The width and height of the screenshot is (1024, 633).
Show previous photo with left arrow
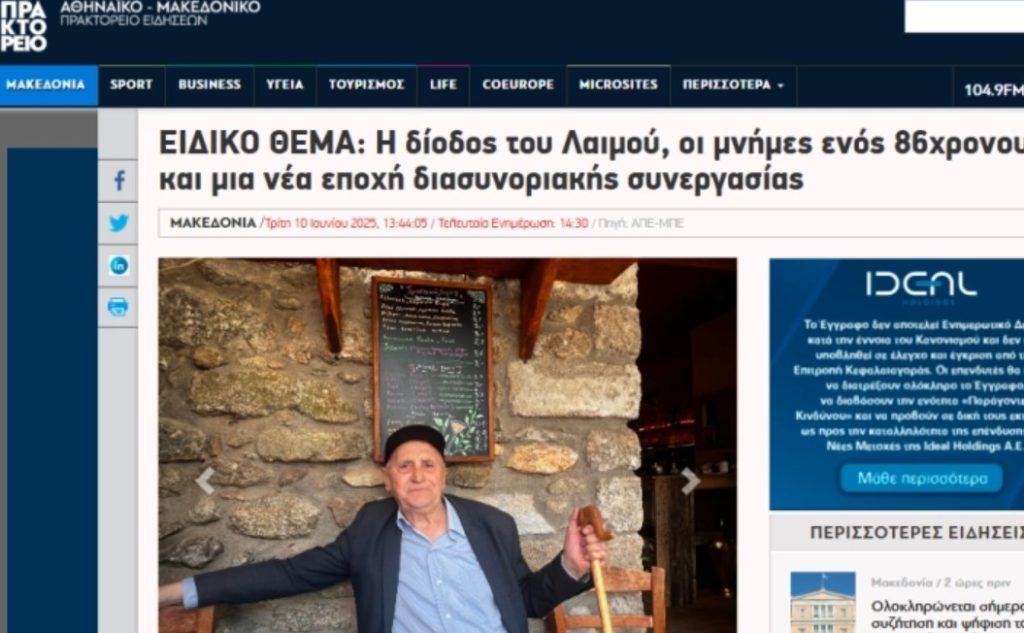pyautogui.click(x=204, y=481)
